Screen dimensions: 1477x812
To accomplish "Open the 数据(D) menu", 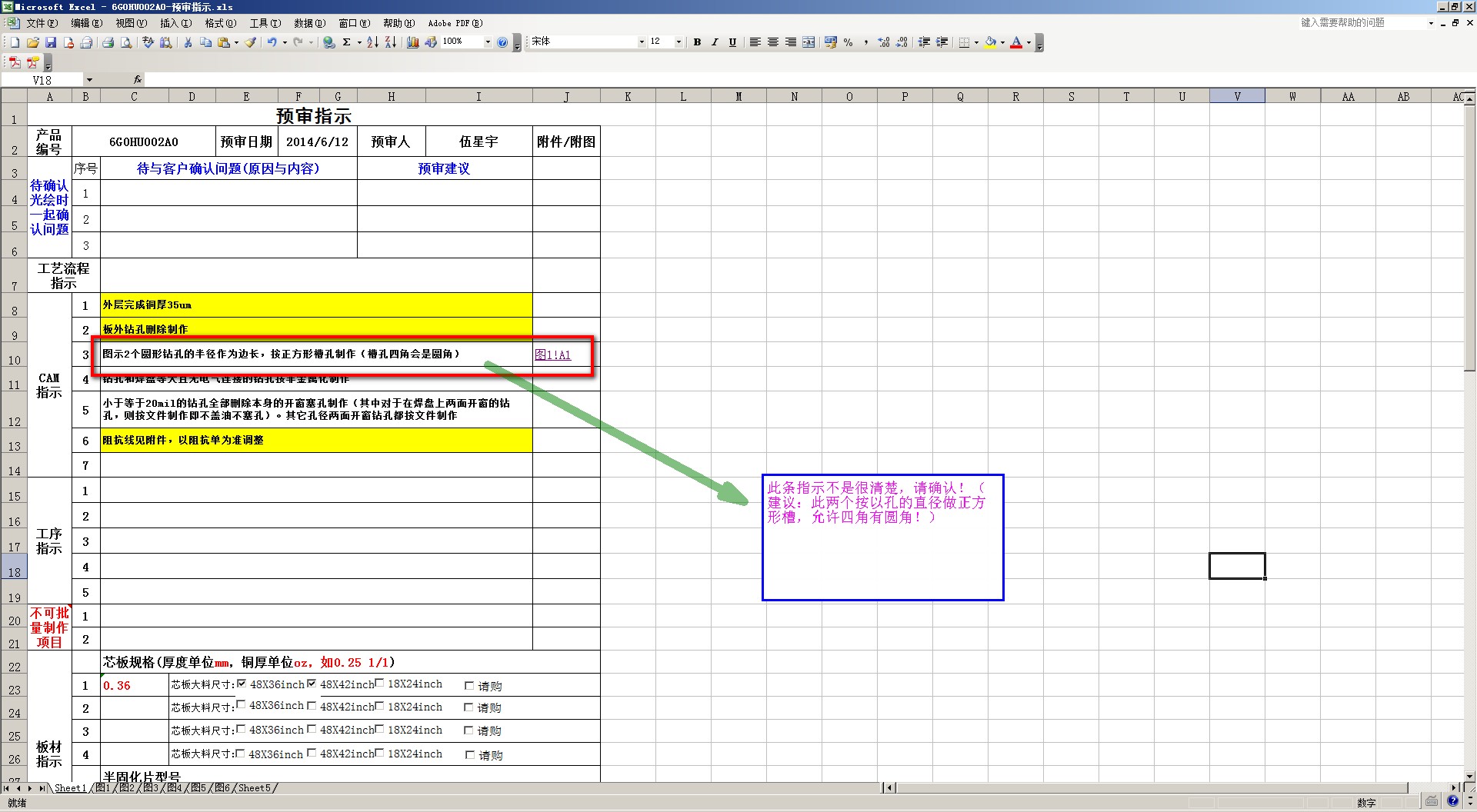I will 309,23.
